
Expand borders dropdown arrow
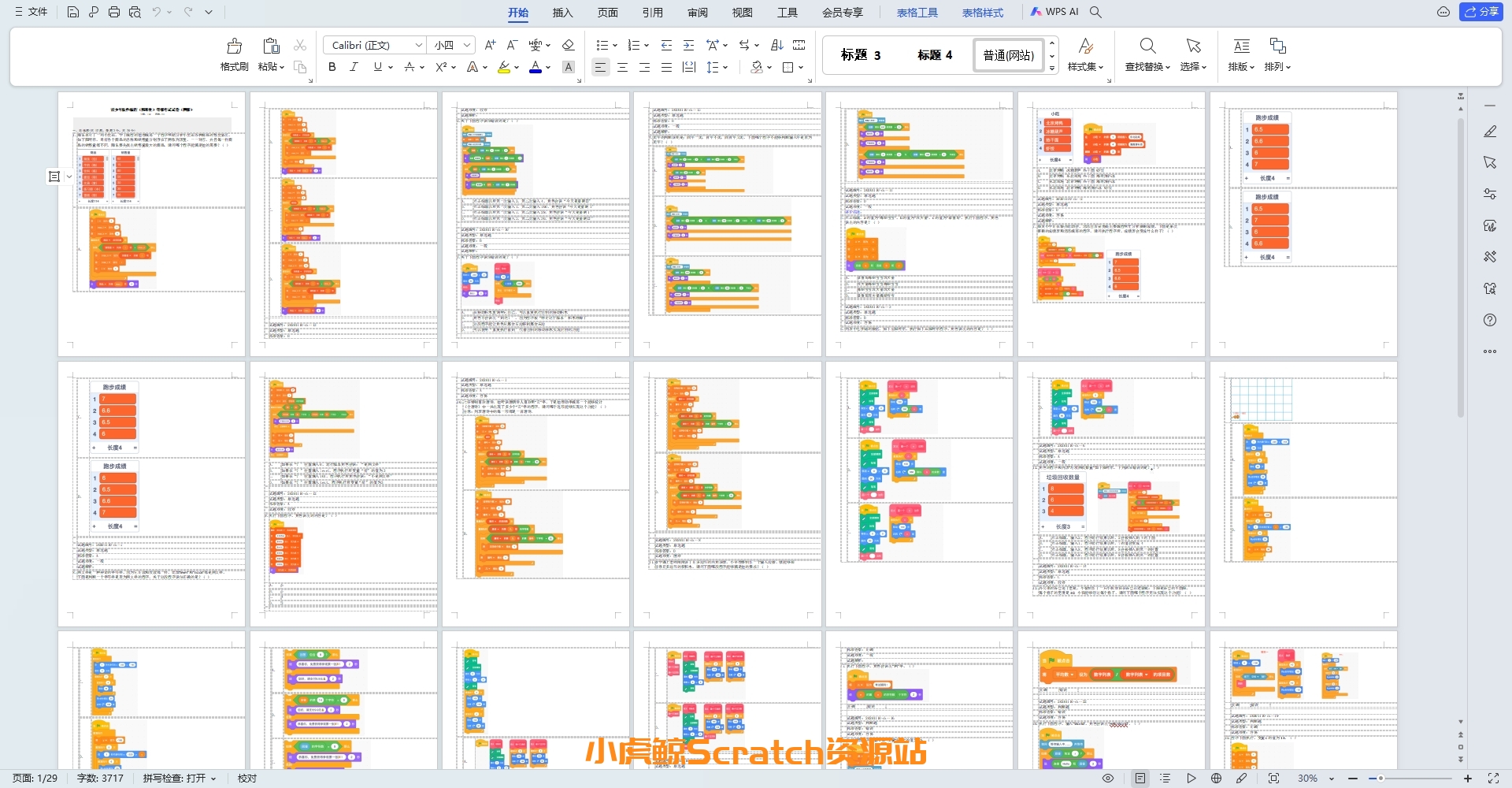(801, 68)
